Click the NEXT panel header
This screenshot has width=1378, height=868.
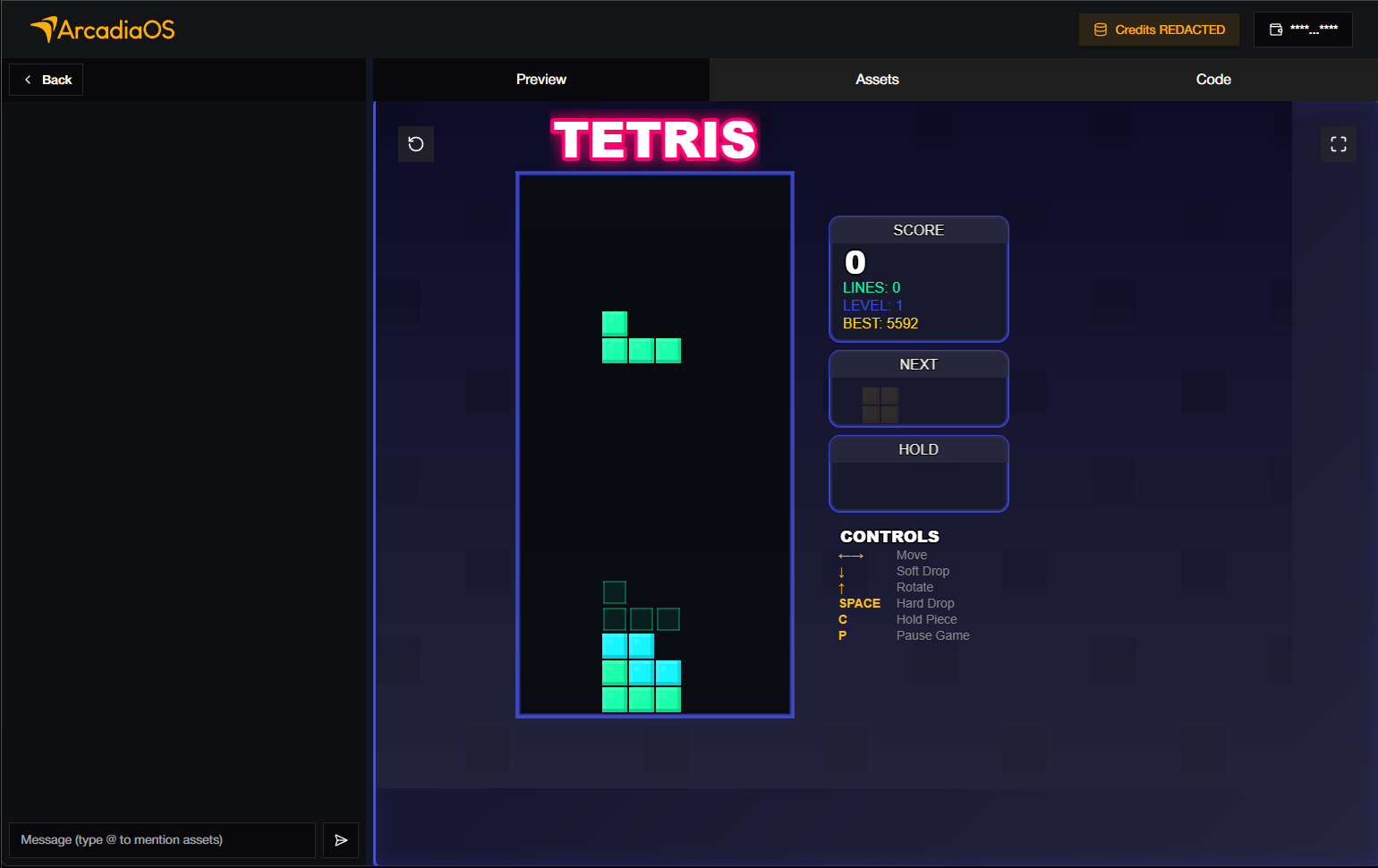pos(919,364)
